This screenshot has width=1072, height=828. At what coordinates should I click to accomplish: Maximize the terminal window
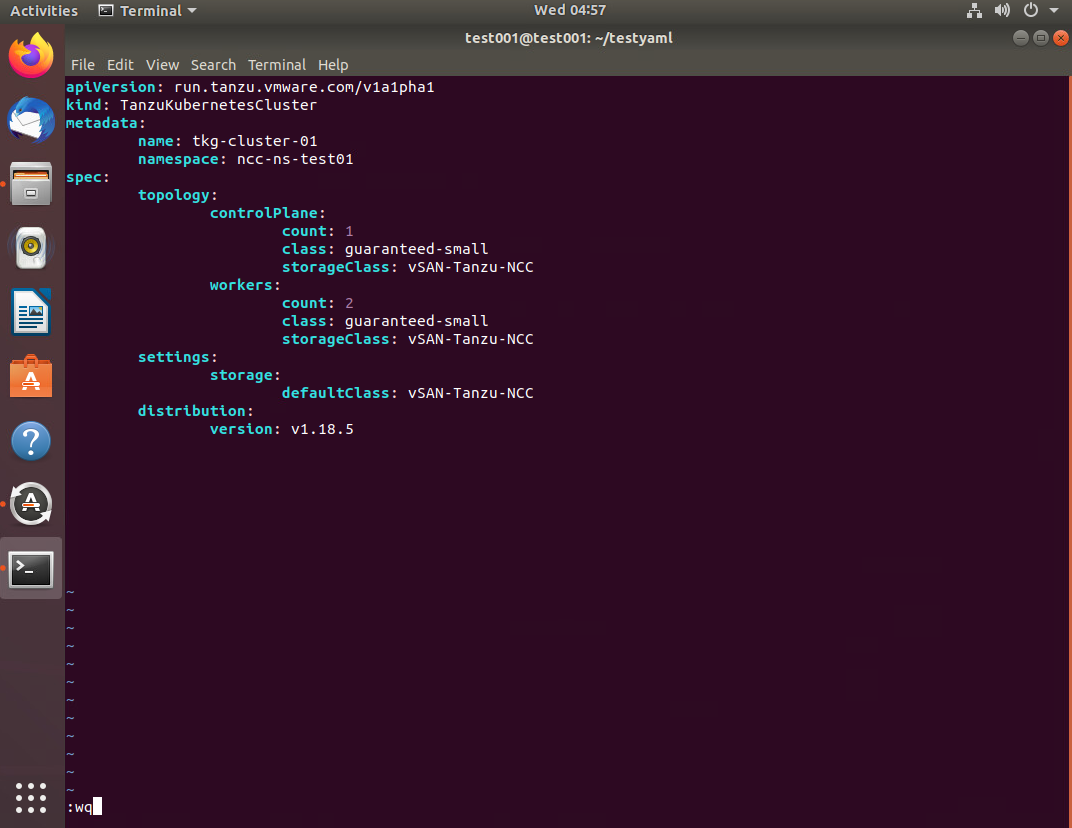(x=1041, y=38)
